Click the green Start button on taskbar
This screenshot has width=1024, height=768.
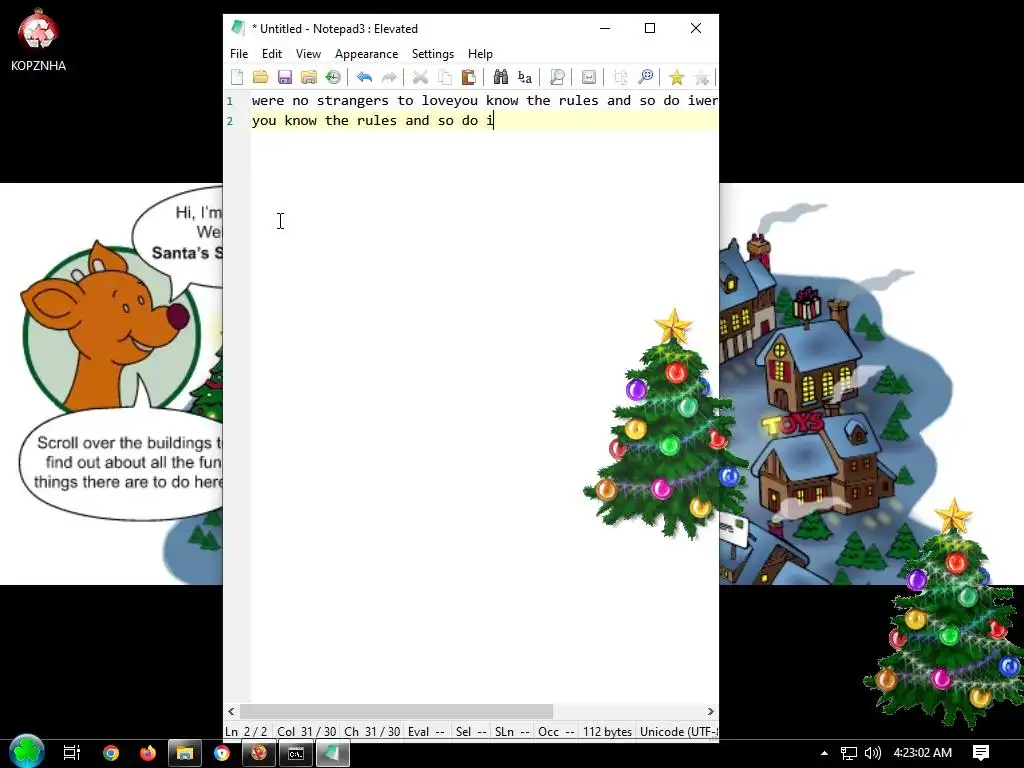pos(27,752)
